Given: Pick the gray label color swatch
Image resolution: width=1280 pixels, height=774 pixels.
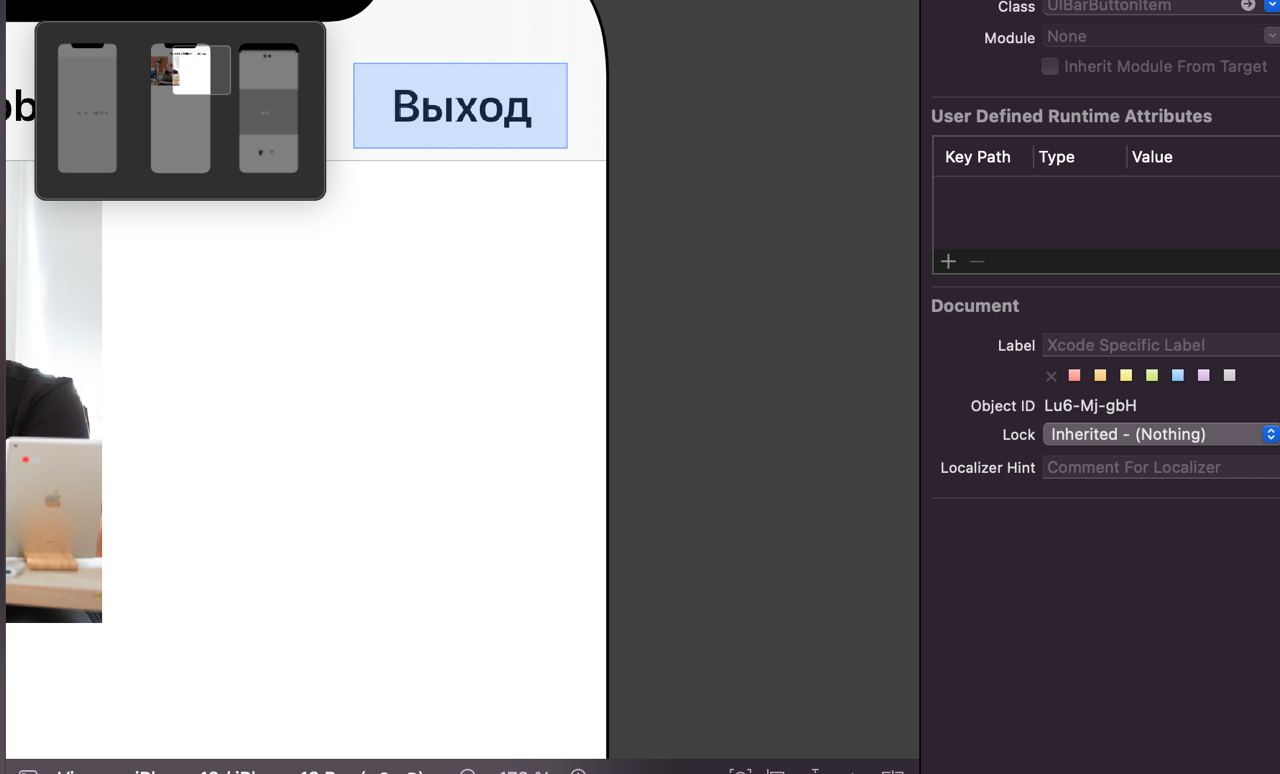Looking at the screenshot, I should click(x=1230, y=376).
